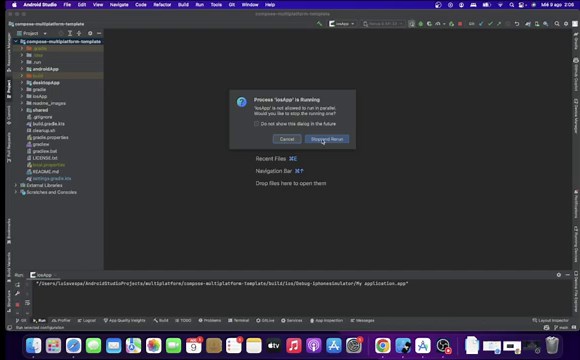Click the Run panel settings gear icon

(559, 275)
